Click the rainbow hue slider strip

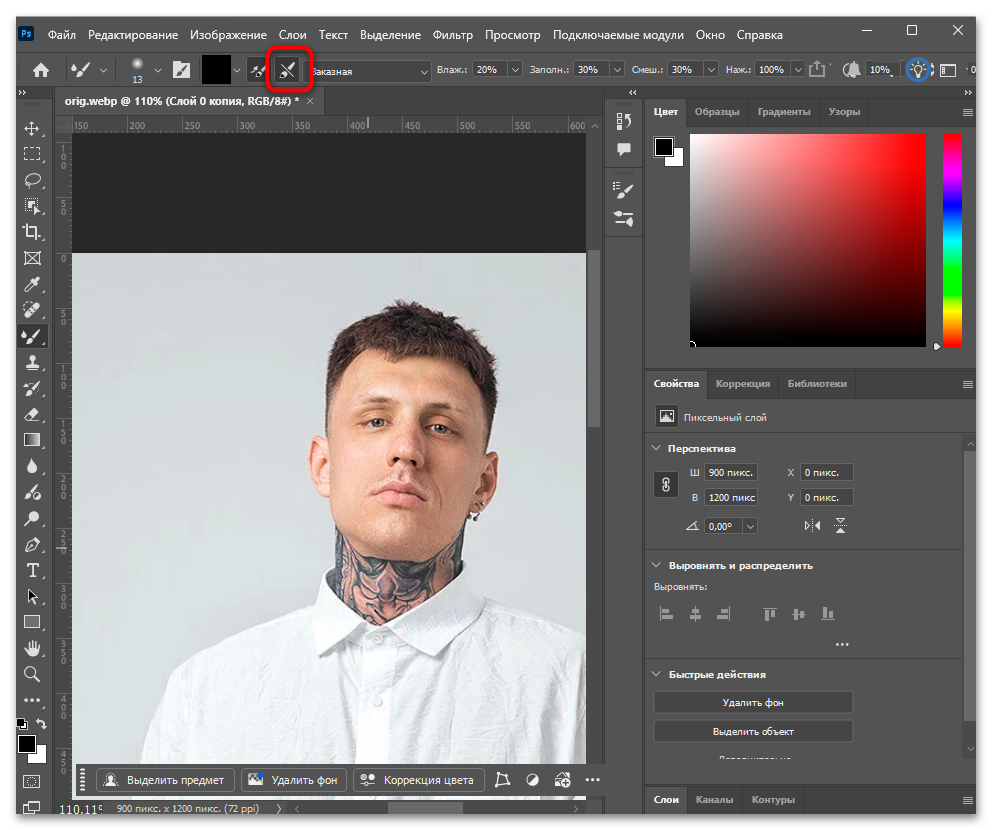click(x=952, y=240)
